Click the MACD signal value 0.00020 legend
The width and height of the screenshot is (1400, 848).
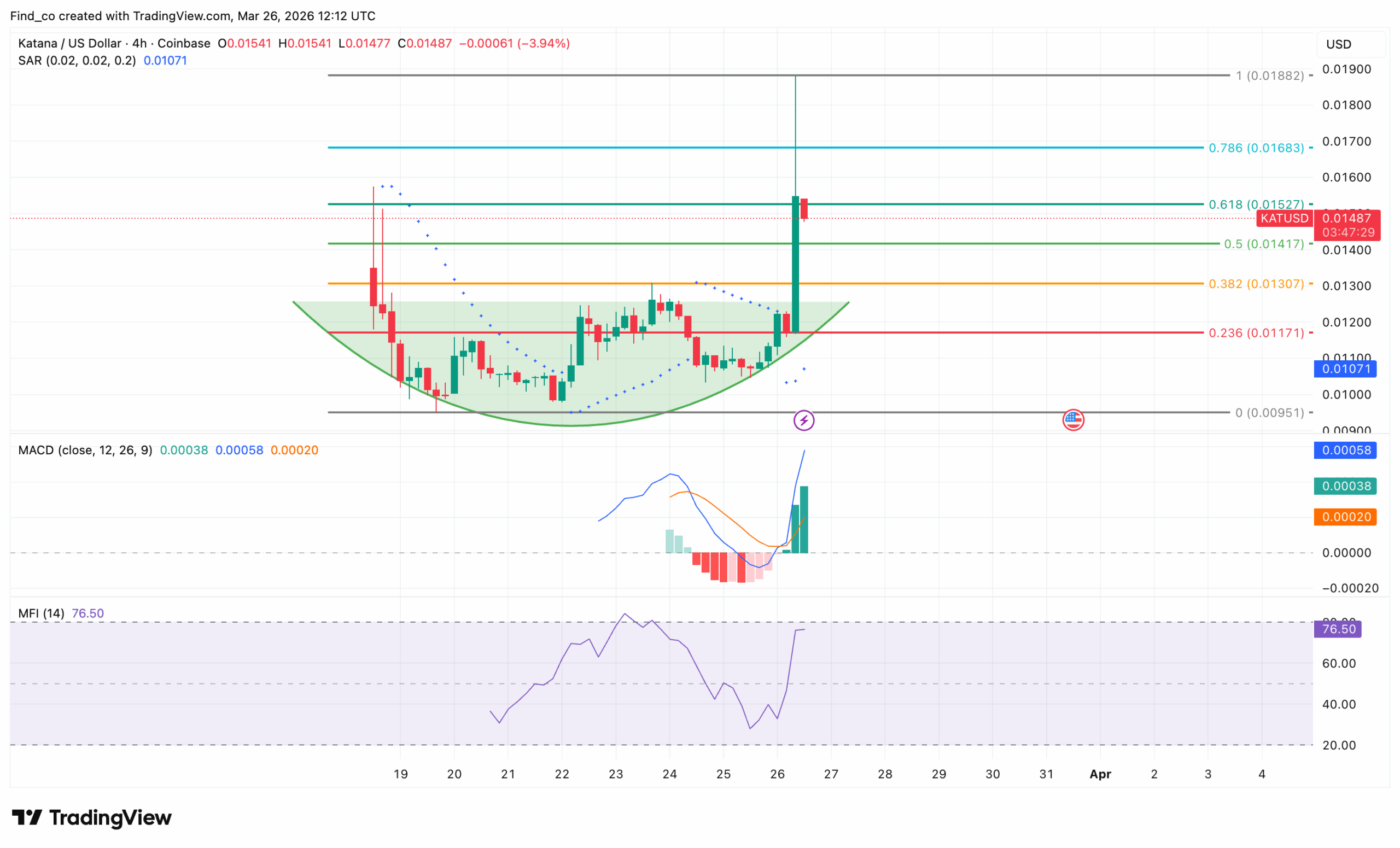click(294, 450)
